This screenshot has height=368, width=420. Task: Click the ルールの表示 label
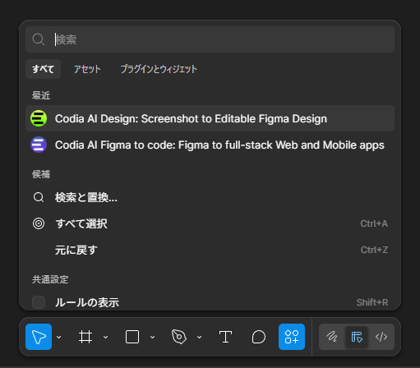pyautogui.click(x=87, y=302)
